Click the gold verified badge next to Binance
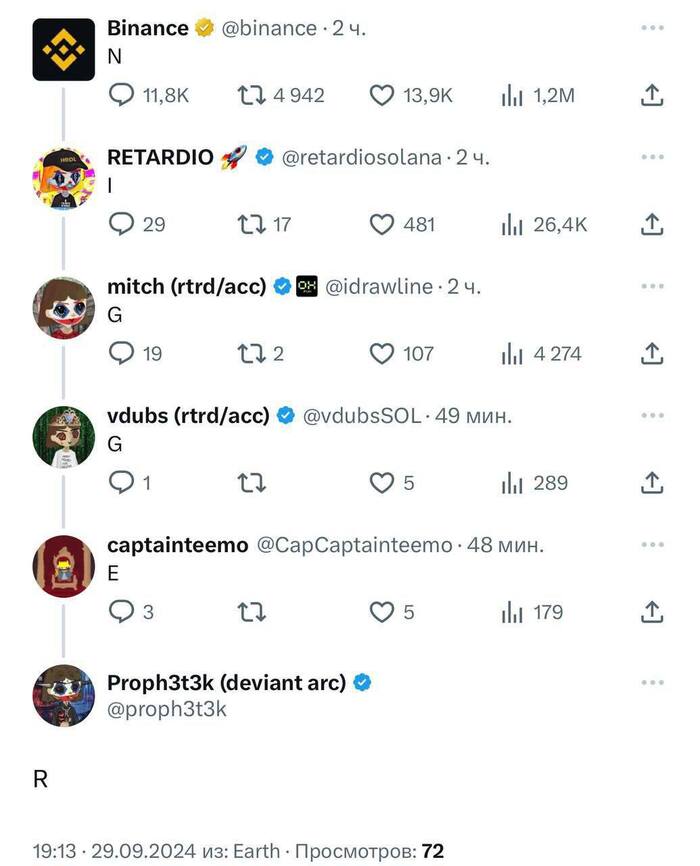The image size is (700, 866). [204, 28]
